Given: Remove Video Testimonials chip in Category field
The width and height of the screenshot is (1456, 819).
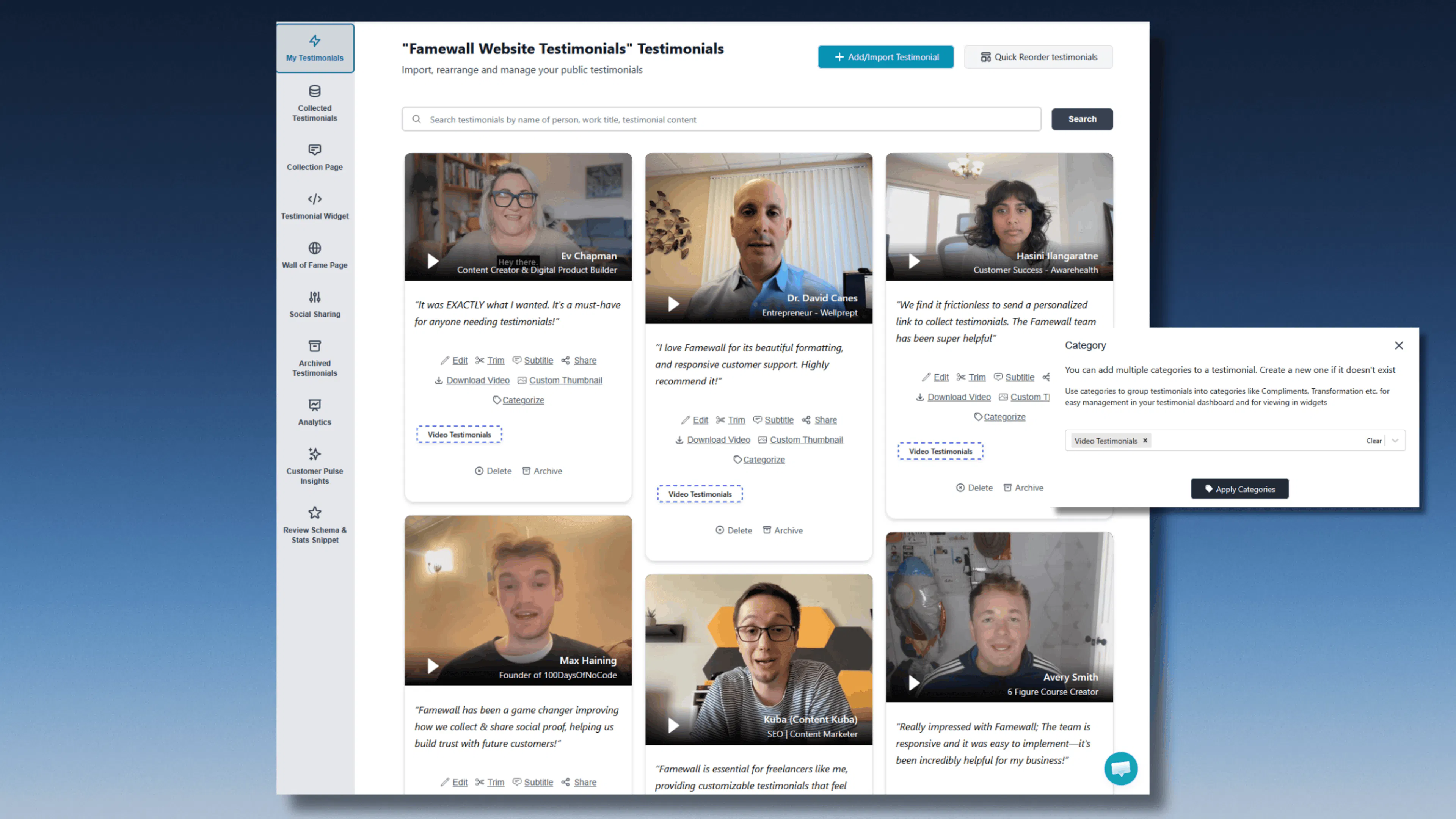Looking at the screenshot, I should pos(1145,440).
